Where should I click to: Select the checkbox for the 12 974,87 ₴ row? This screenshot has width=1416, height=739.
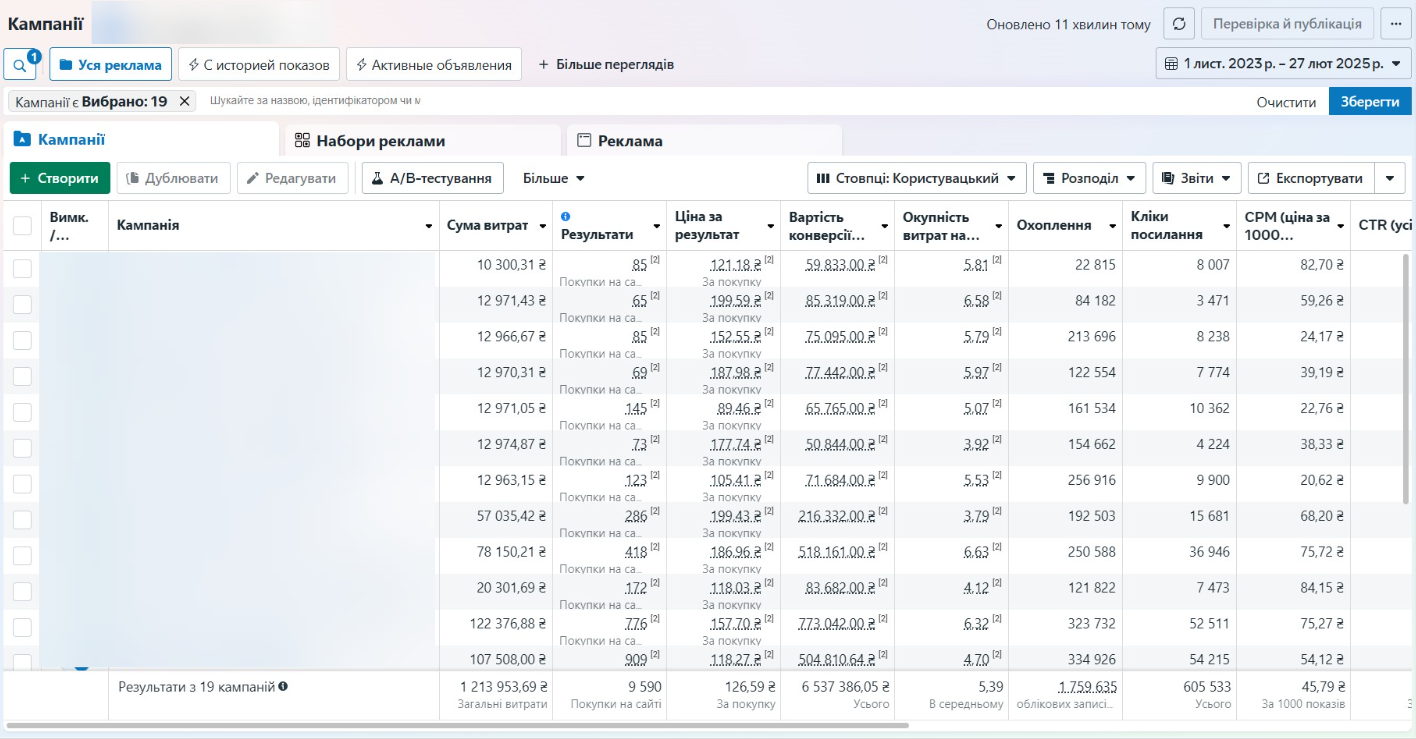point(22,448)
